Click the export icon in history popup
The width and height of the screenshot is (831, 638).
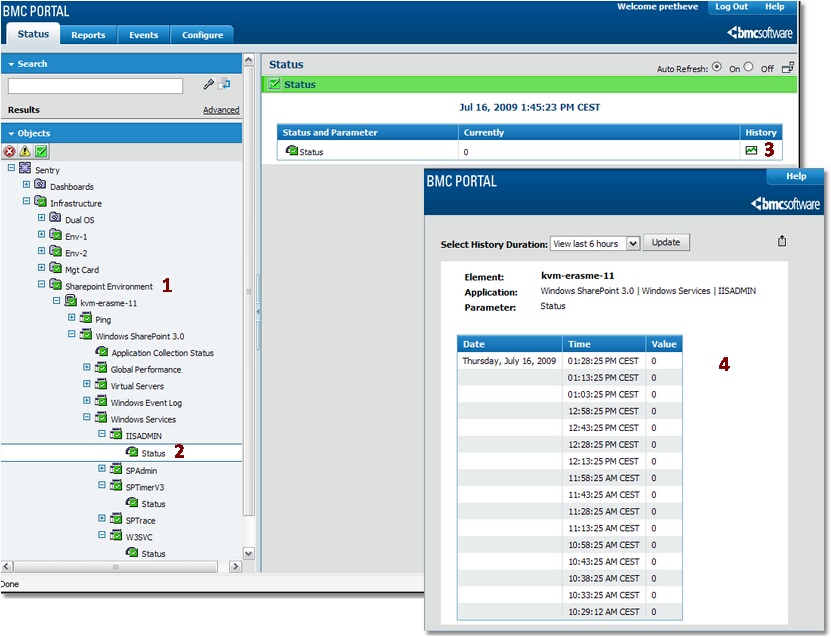[782, 241]
